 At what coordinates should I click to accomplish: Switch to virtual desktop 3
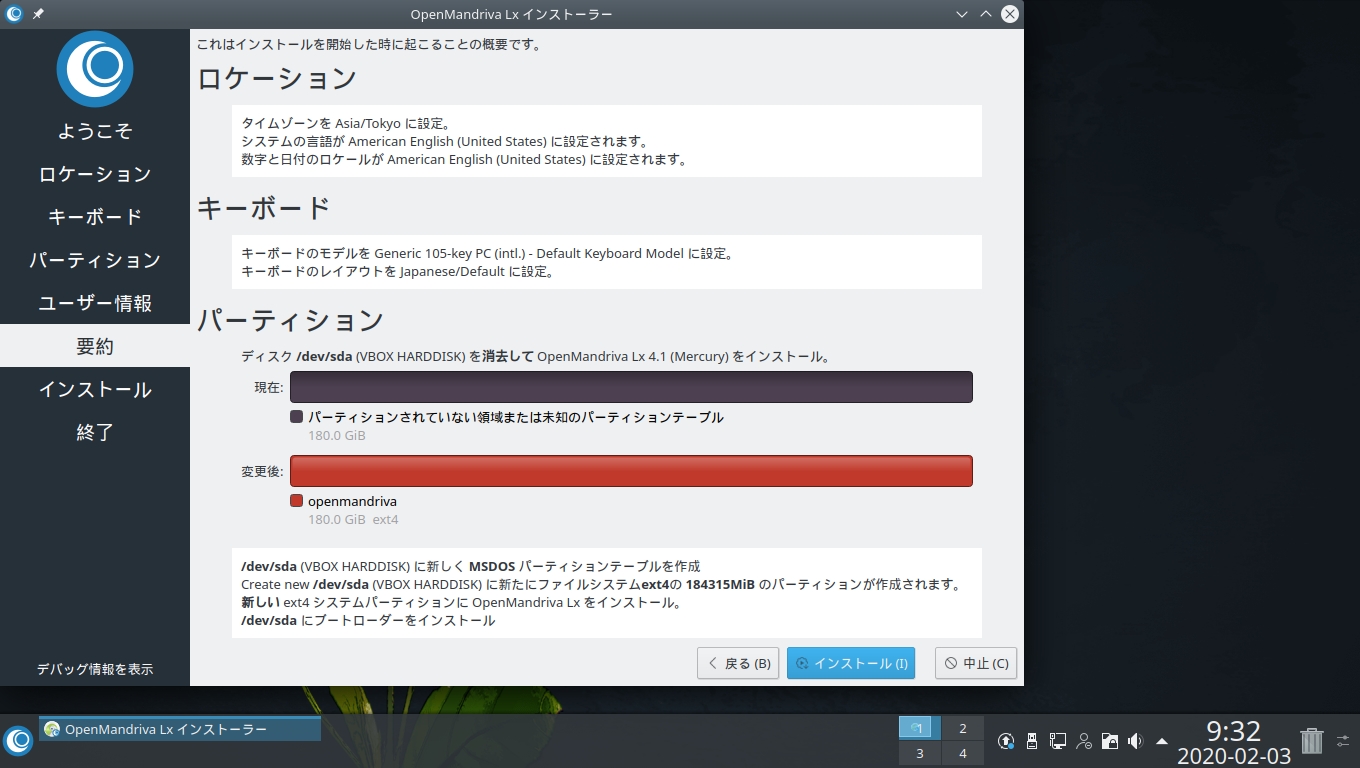point(920,753)
